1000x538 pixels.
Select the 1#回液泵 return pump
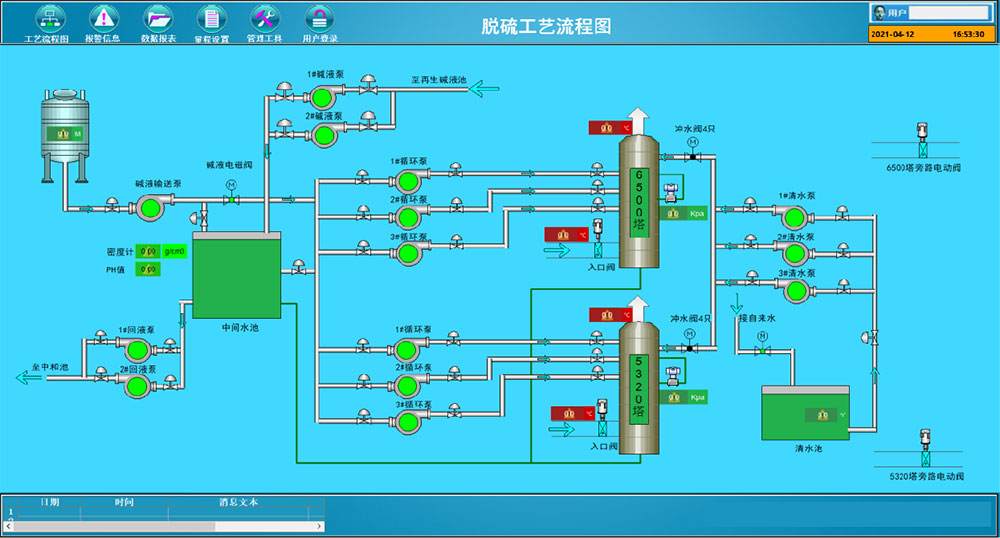click(137, 349)
